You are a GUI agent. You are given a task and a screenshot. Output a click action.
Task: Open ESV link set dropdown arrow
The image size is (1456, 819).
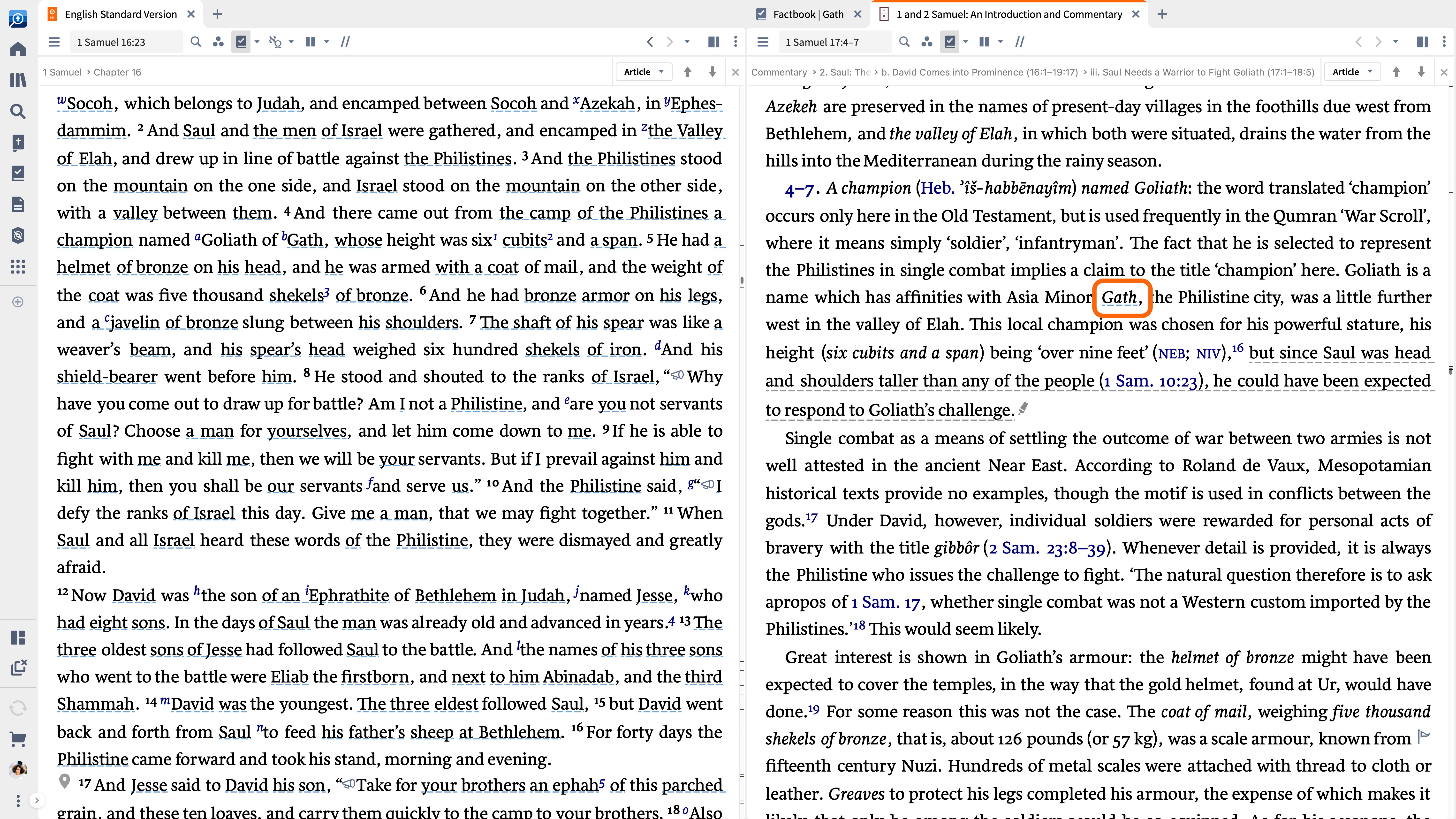coord(291,42)
